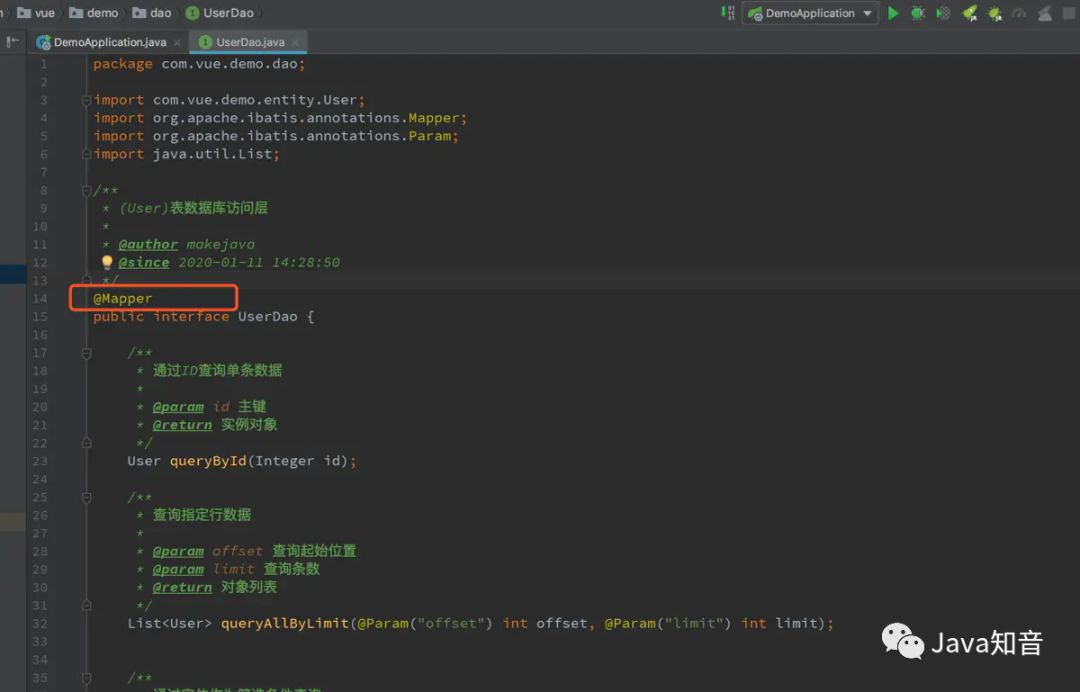The image size is (1080, 692).
Task: Switch to the DemoApplication.java tab
Action: click(108, 42)
